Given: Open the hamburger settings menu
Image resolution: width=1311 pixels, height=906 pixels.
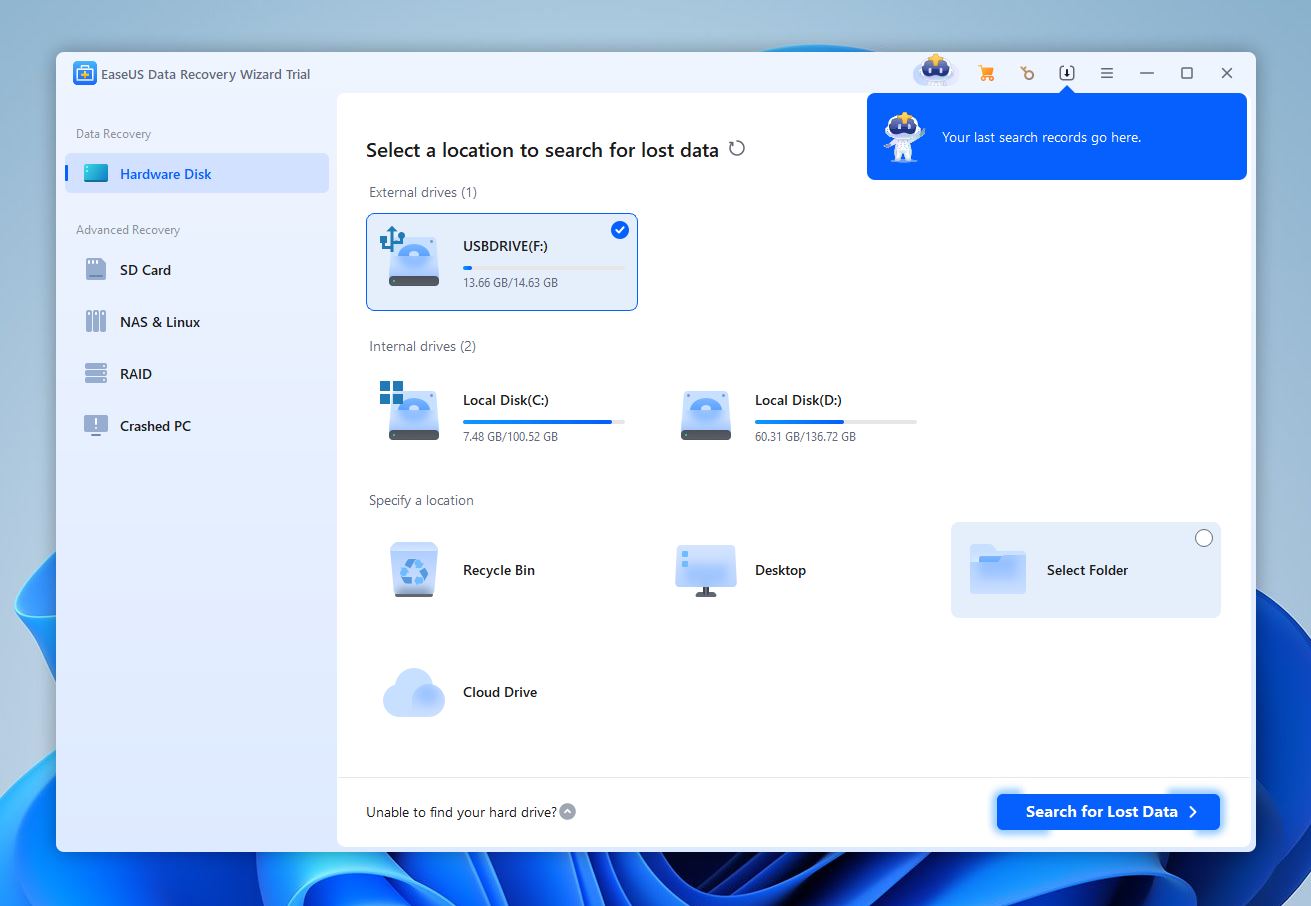Looking at the screenshot, I should coord(1106,73).
